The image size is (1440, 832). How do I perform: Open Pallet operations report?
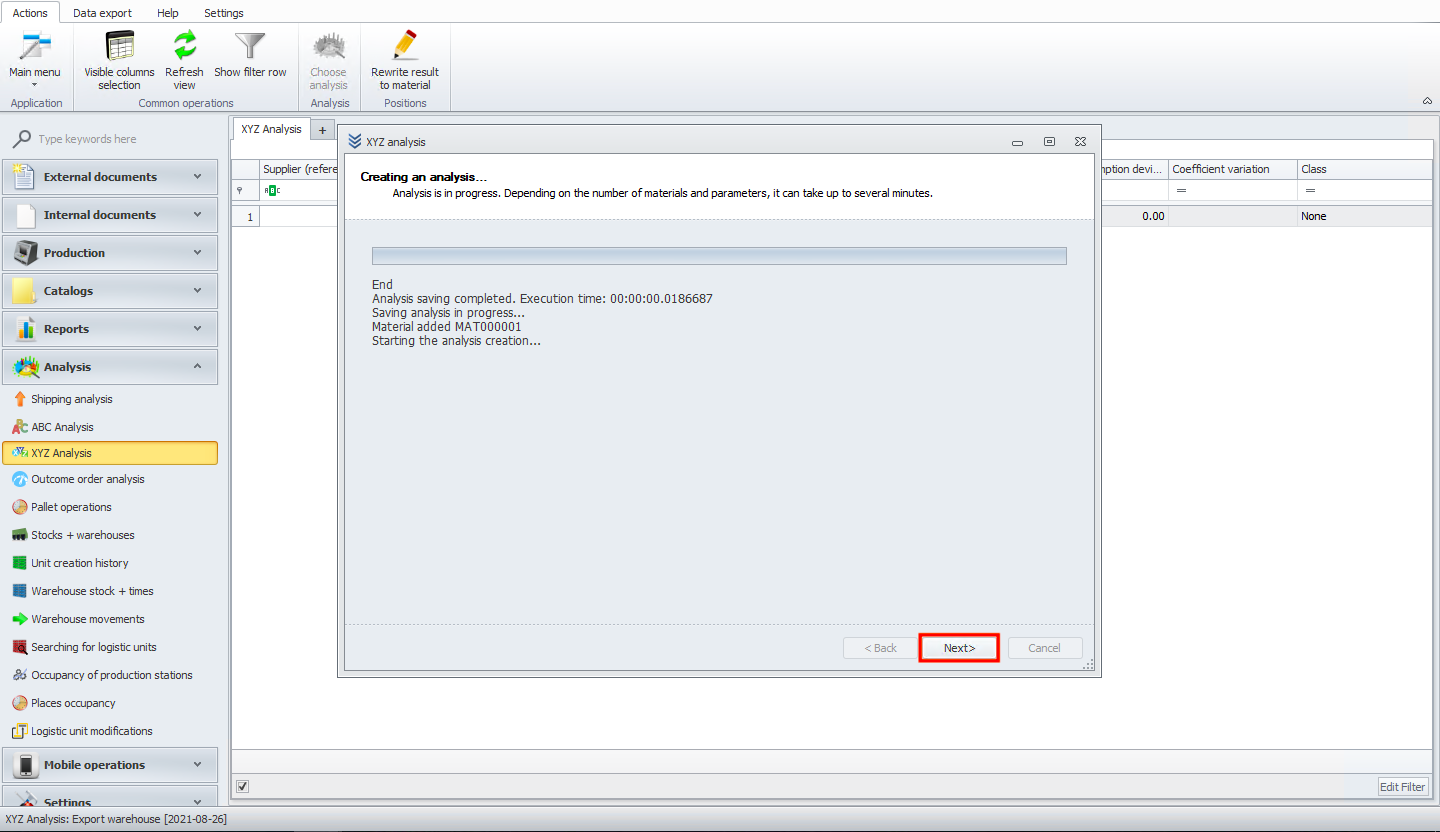click(x=71, y=507)
